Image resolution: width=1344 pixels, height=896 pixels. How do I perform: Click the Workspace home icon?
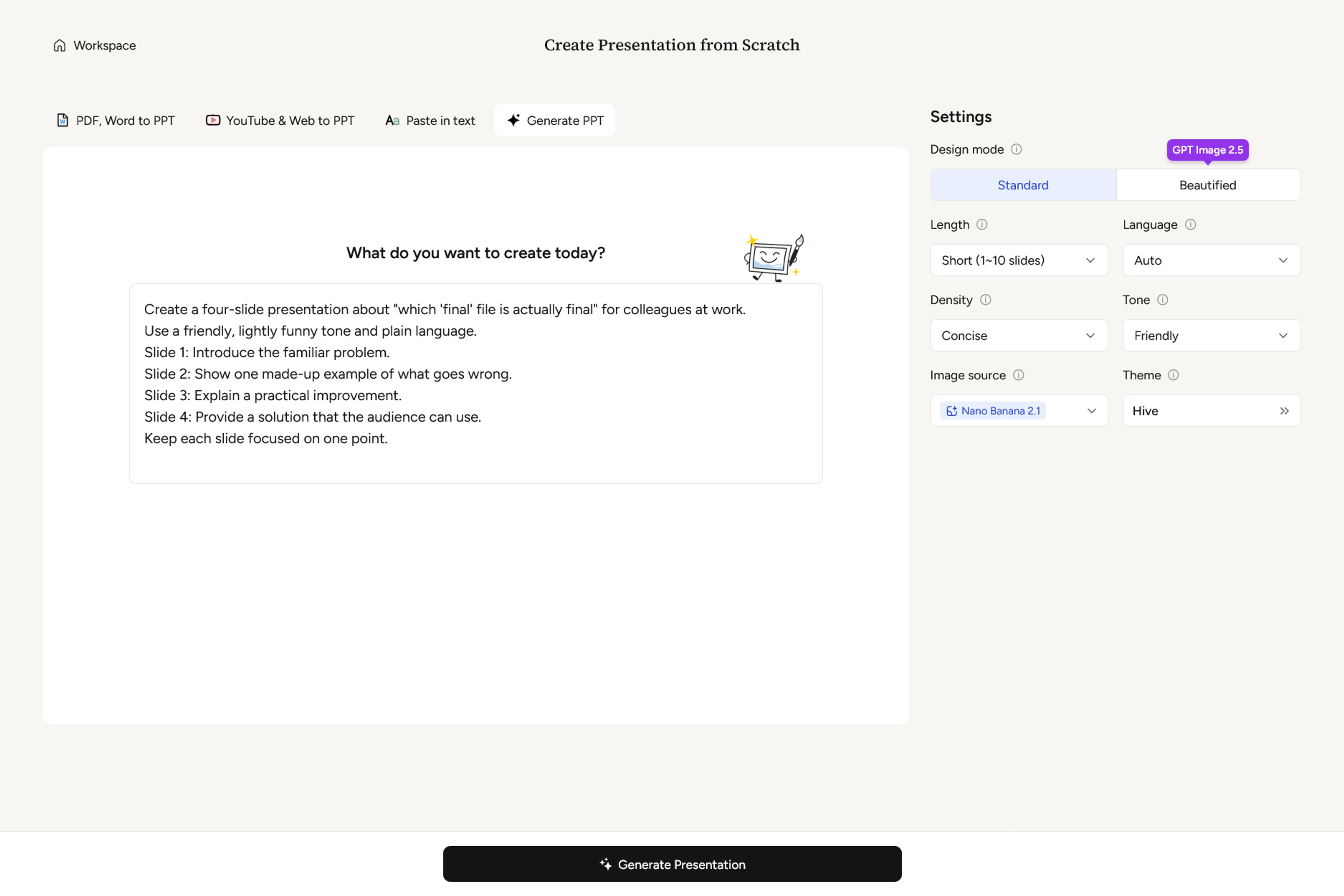click(x=59, y=46)
